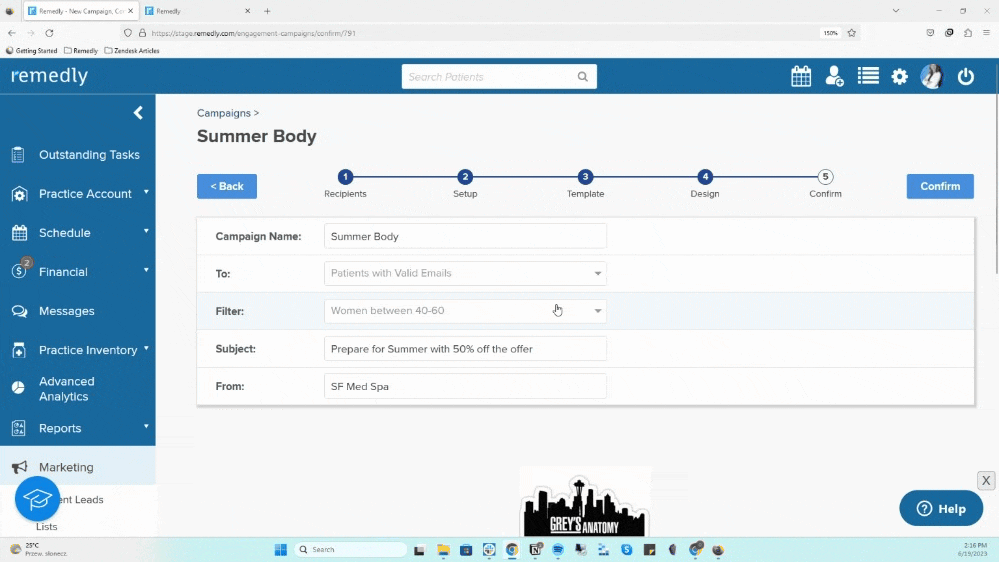This screenshot has width=999, height=562.
Task: Collapse the sidebar with chevron arrow
Action: click(138, 113)
